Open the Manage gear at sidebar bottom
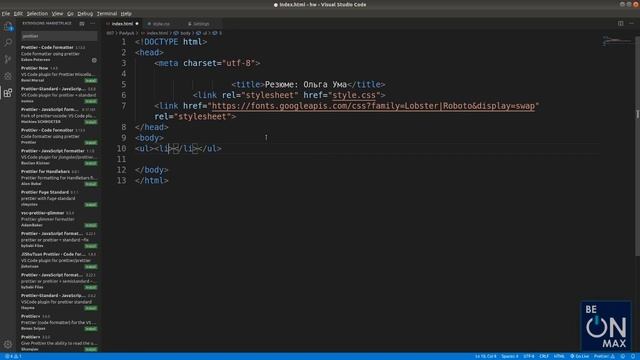This screenshot has height=360, width=640. [x=8, y=344]
